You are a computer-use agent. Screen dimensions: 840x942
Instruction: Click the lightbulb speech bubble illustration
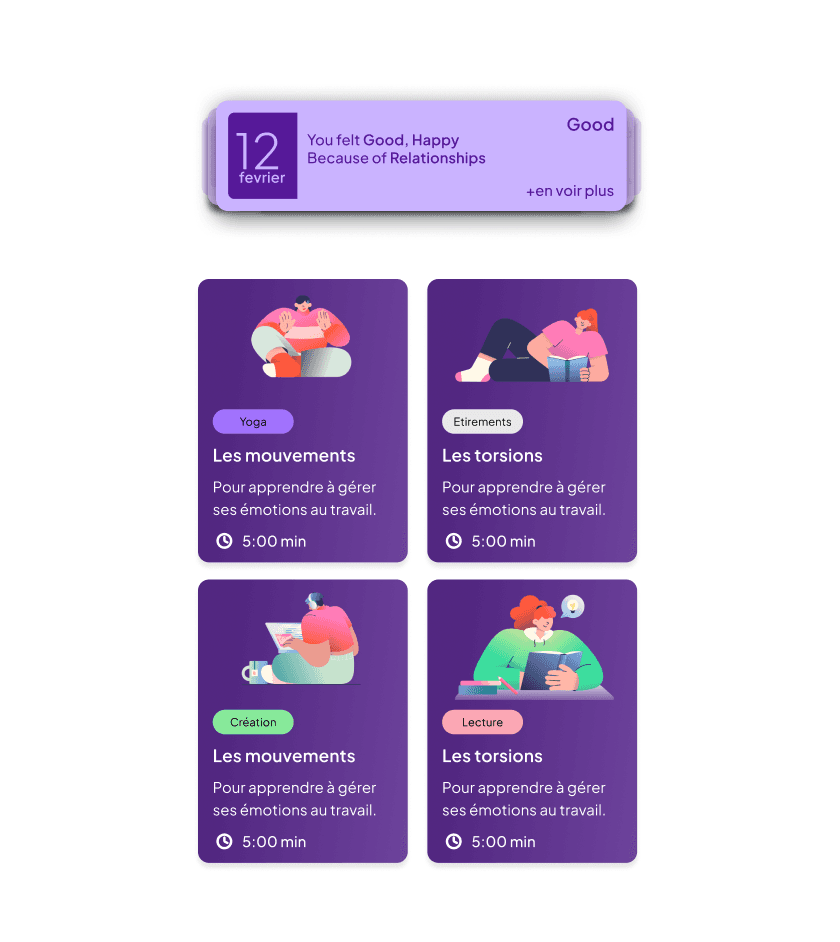[573, 606]
